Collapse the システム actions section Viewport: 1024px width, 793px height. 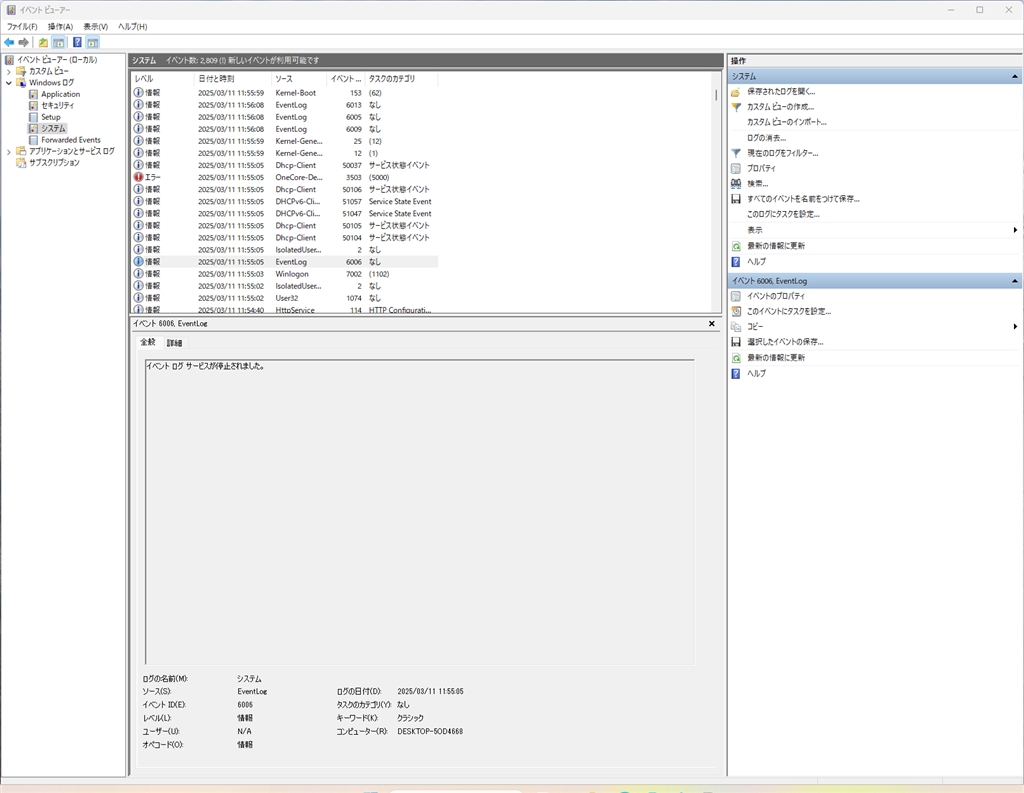pos(1014,76)
